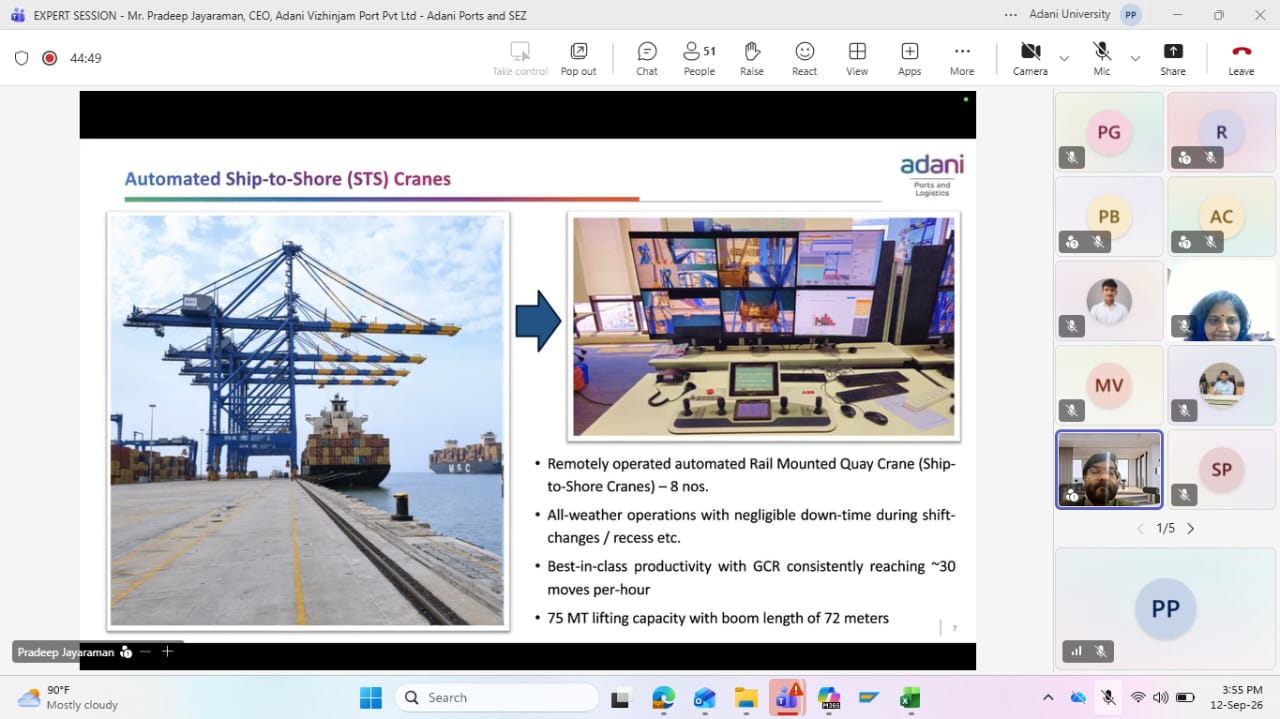This screenshot has height=719, width=1280.
Task: Click the page indicator 1/5
Action: pyautogui.click(x=1165, y=528)
